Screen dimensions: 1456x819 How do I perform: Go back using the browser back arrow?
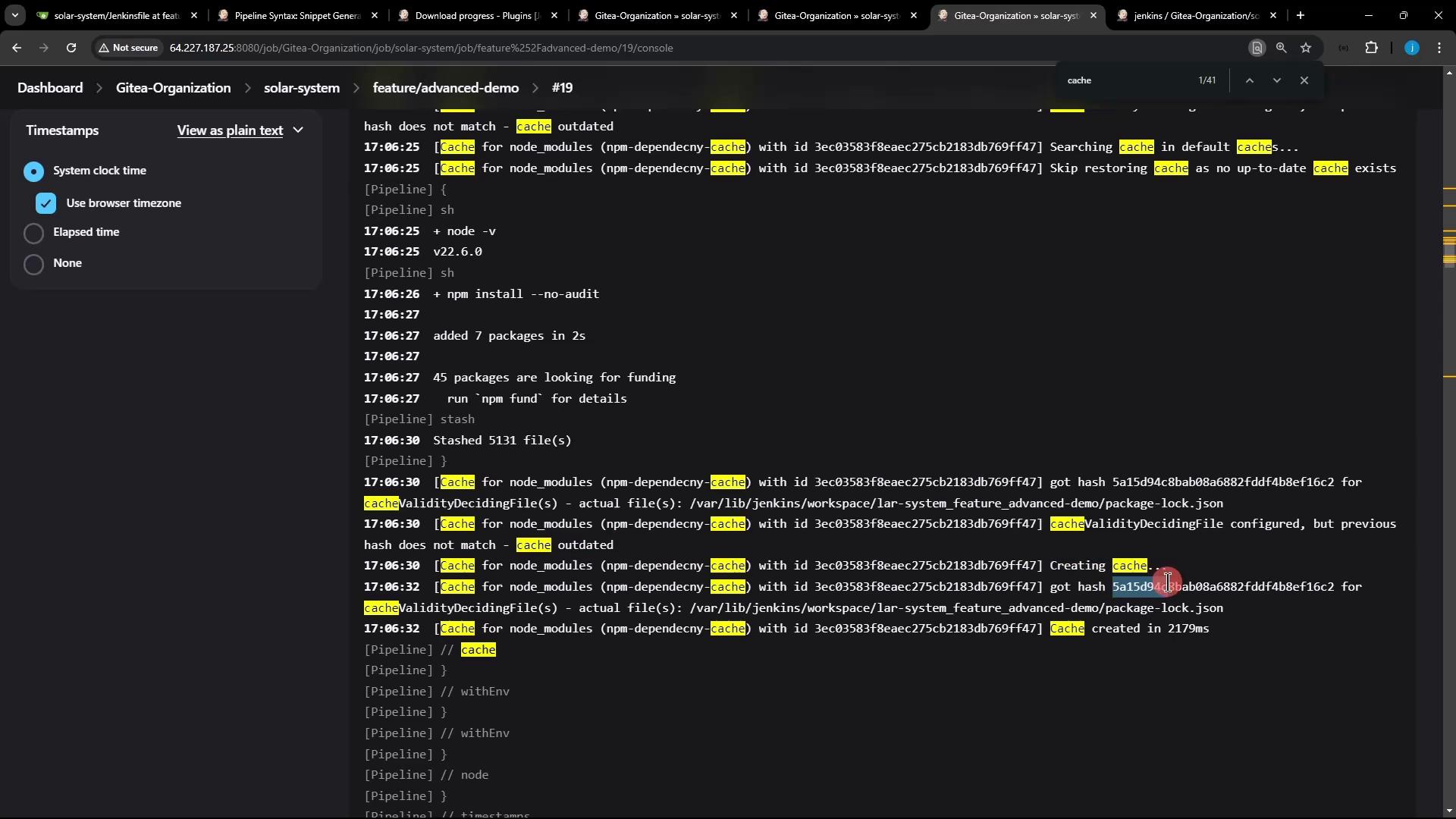tap(17, 48)
